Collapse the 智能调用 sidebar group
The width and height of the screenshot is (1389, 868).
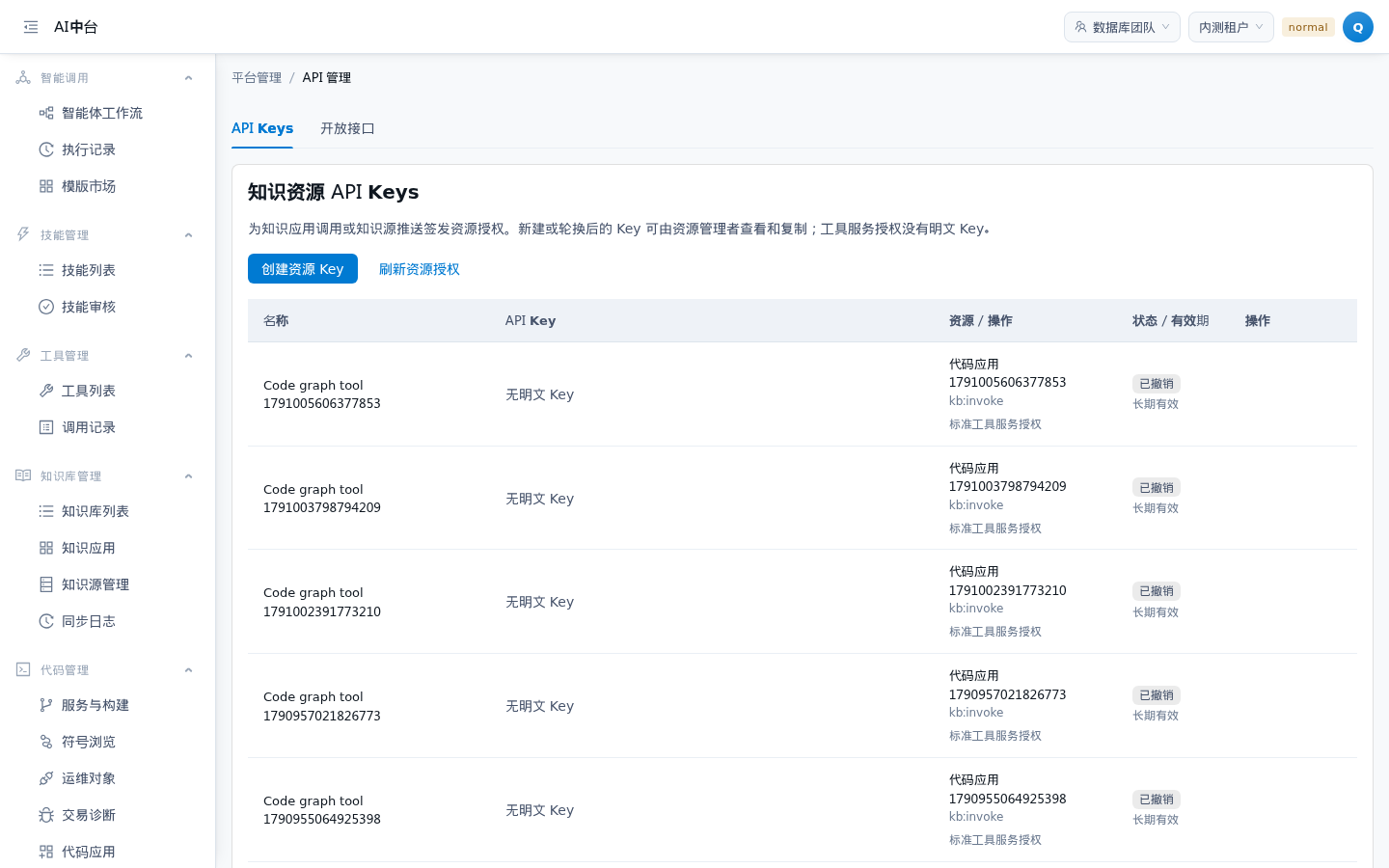(189, 78)
